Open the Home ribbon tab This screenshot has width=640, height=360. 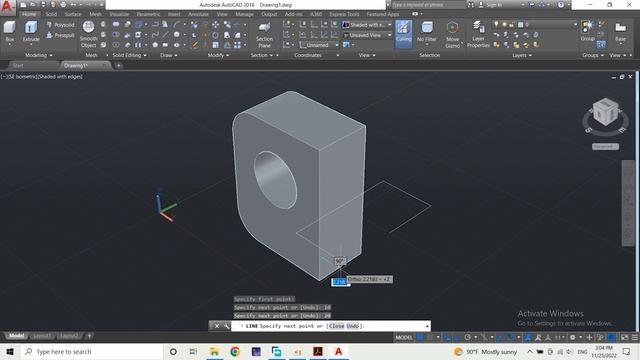(29, 14)
